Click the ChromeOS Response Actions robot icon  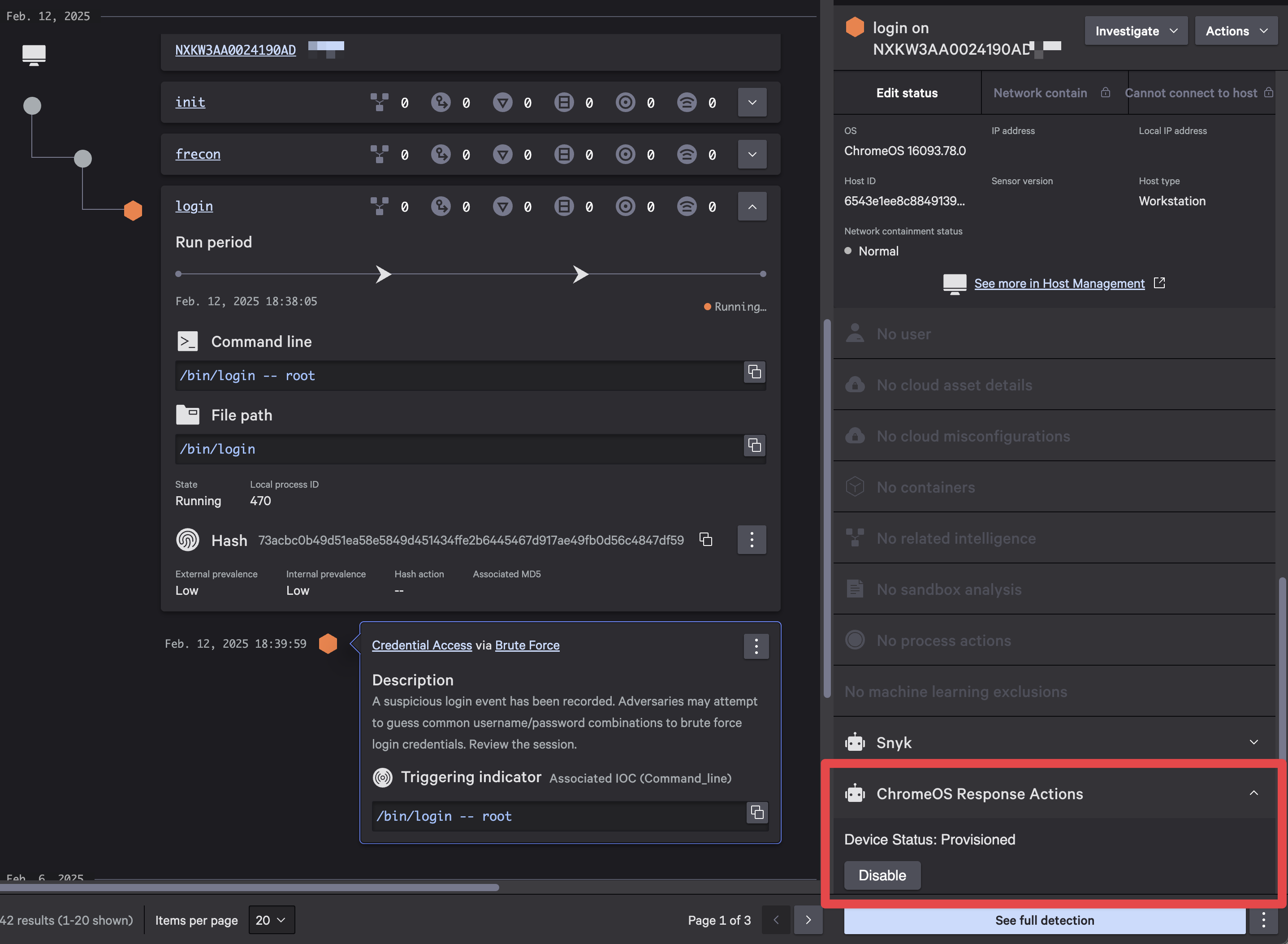click(855, 793)
